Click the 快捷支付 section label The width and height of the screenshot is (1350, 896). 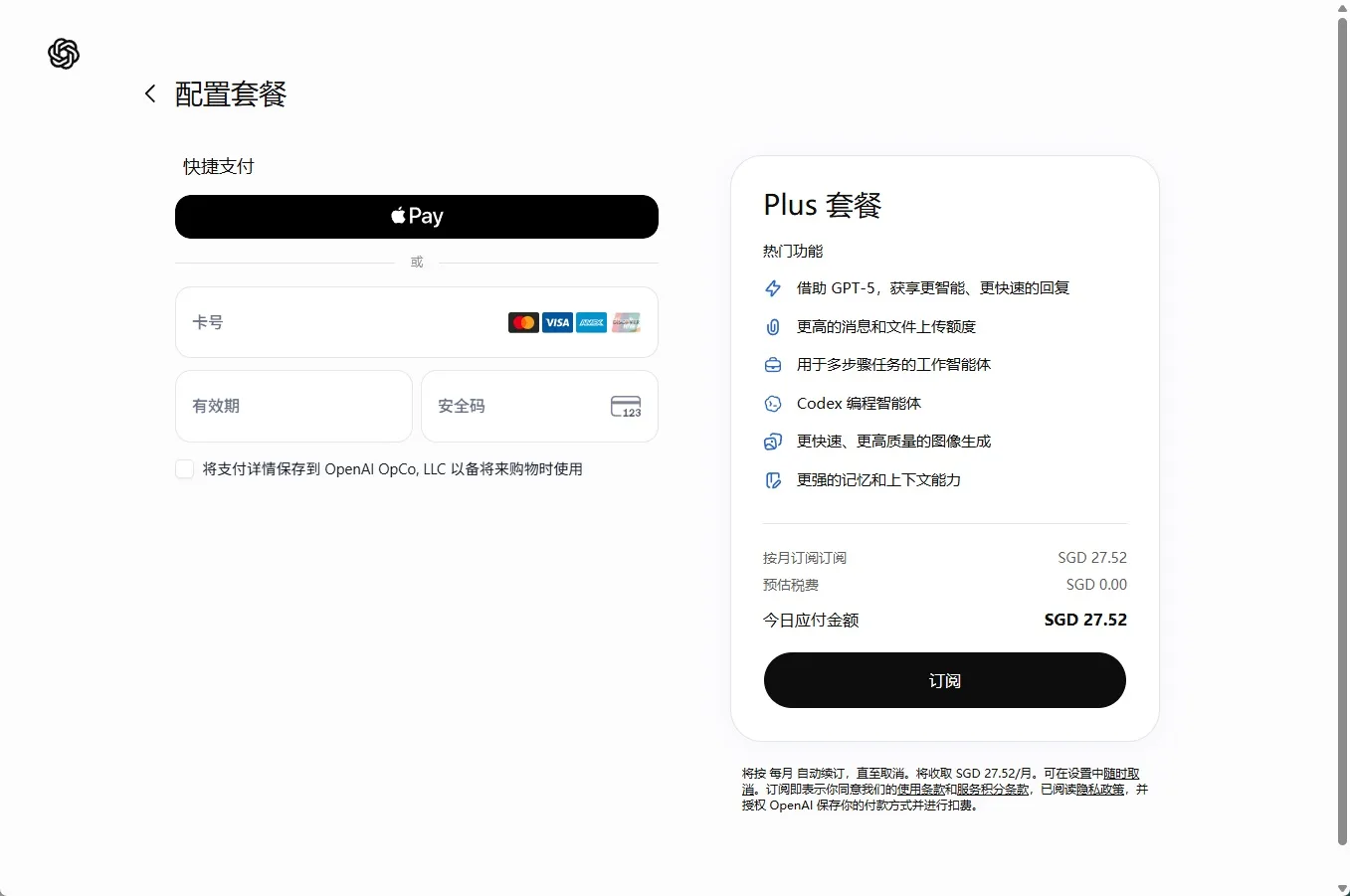click(x=219, y=166)
